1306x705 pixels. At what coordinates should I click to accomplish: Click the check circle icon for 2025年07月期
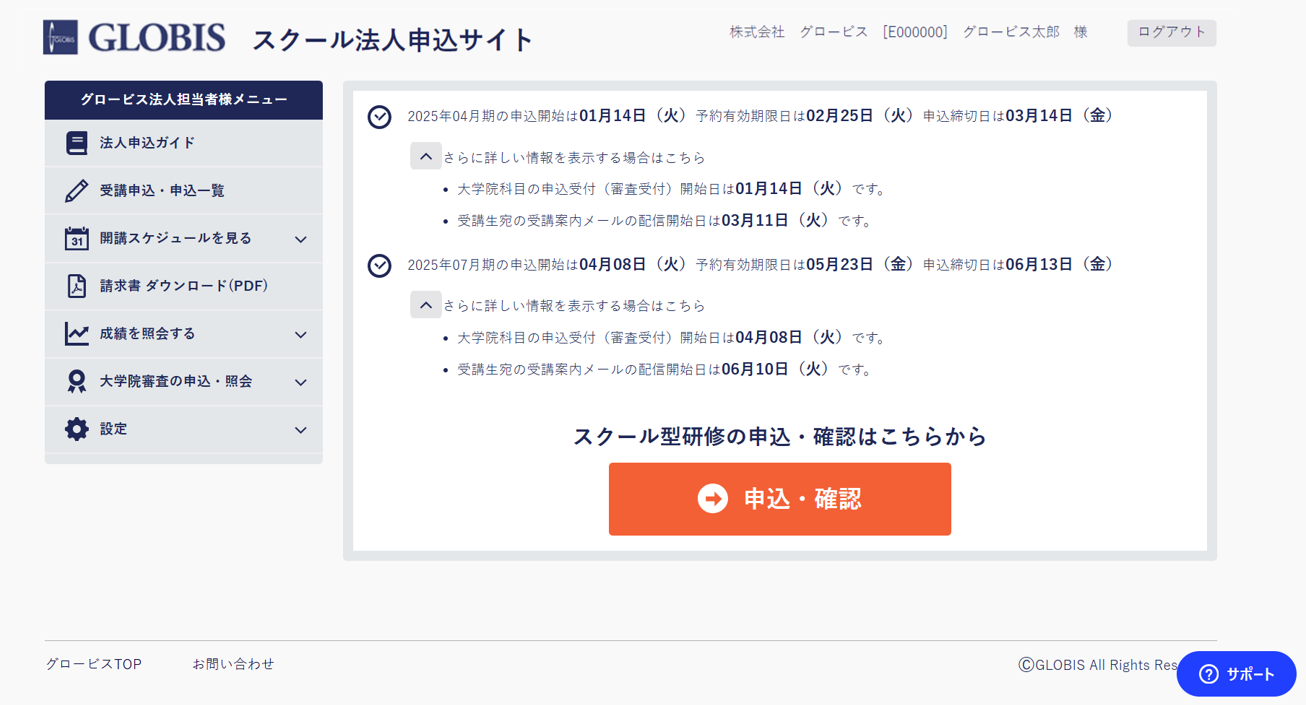coord(379,265)
